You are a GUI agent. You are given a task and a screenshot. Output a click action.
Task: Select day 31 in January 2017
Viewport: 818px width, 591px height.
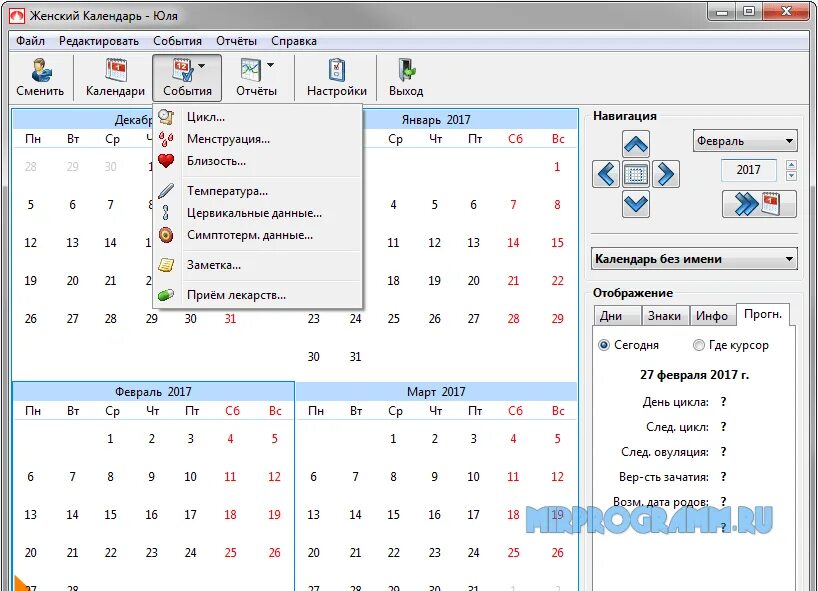pos(355,357)
